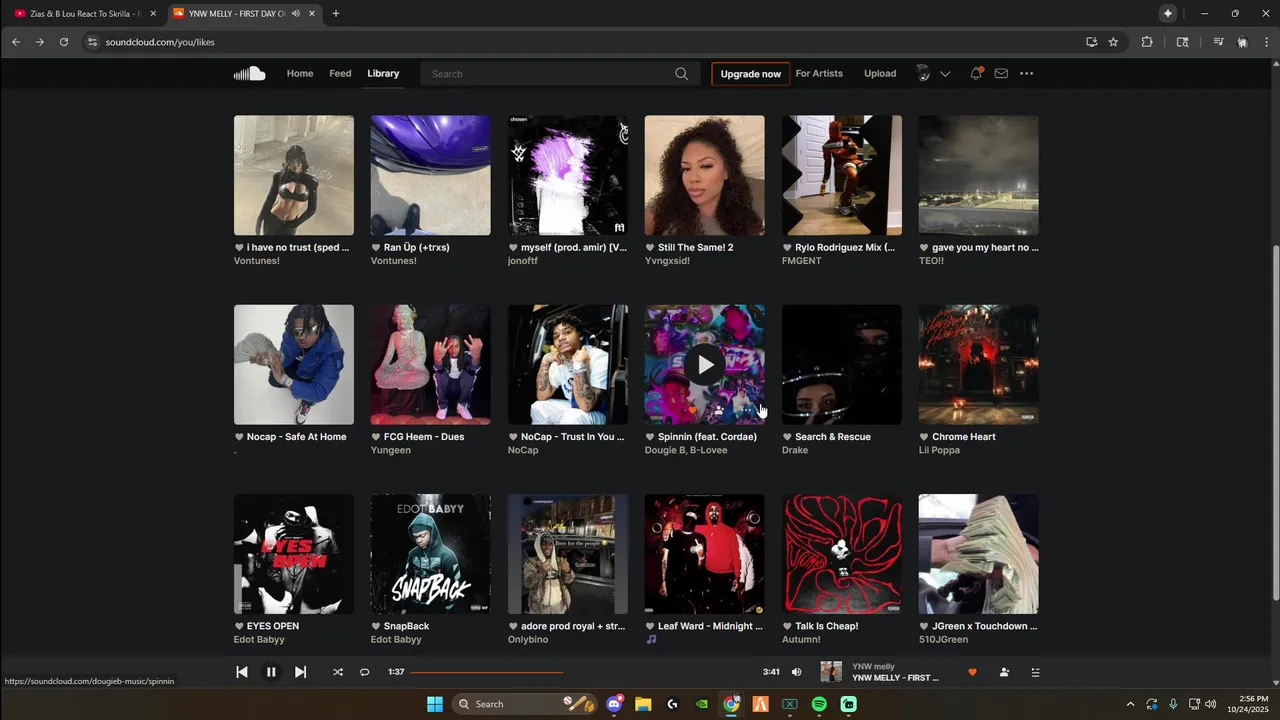Skip to next track
Viewport: 1280px width, 720px height.
click(300, 672)
